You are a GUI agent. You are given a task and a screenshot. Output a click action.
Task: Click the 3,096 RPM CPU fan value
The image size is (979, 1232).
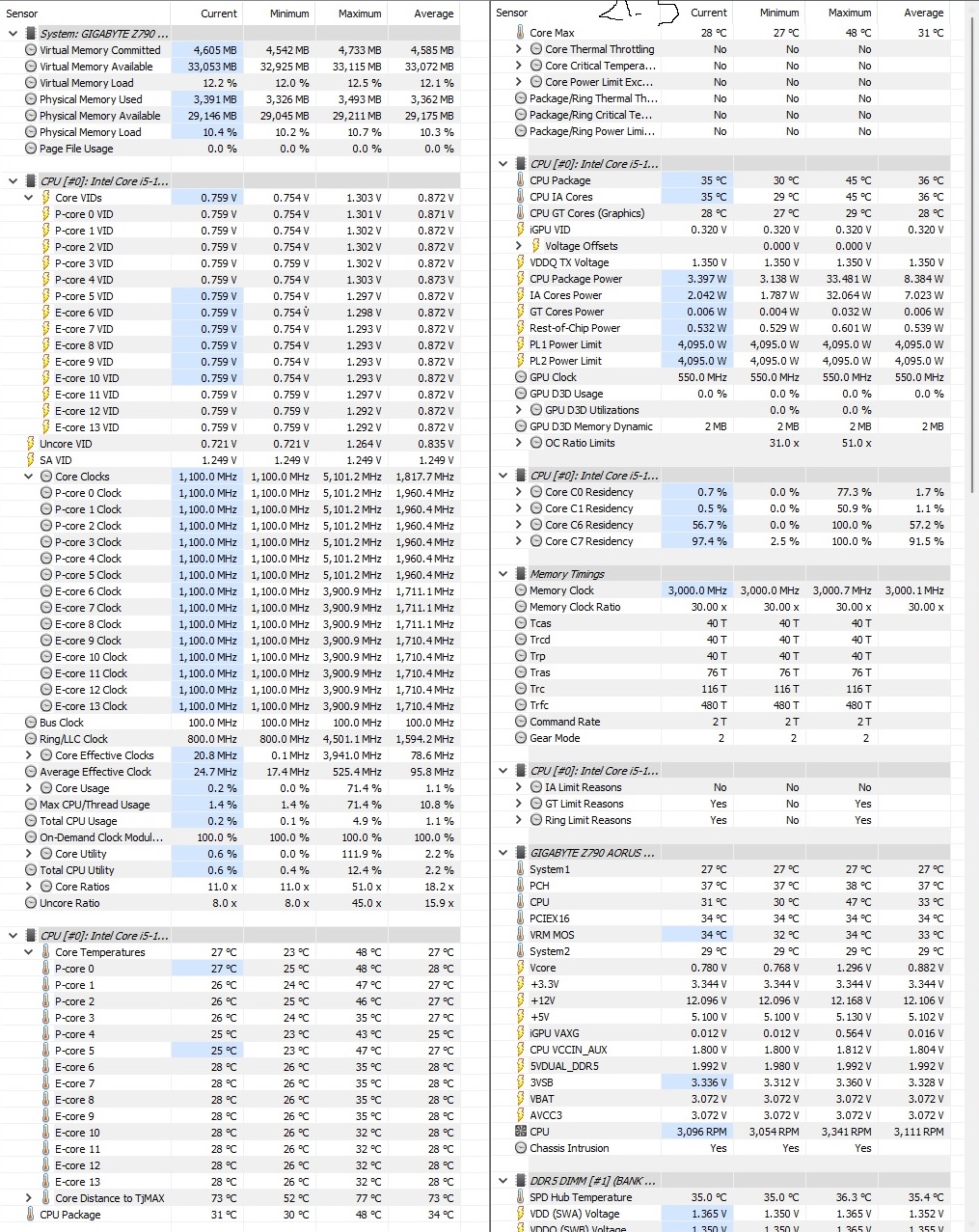point(701,1132)
